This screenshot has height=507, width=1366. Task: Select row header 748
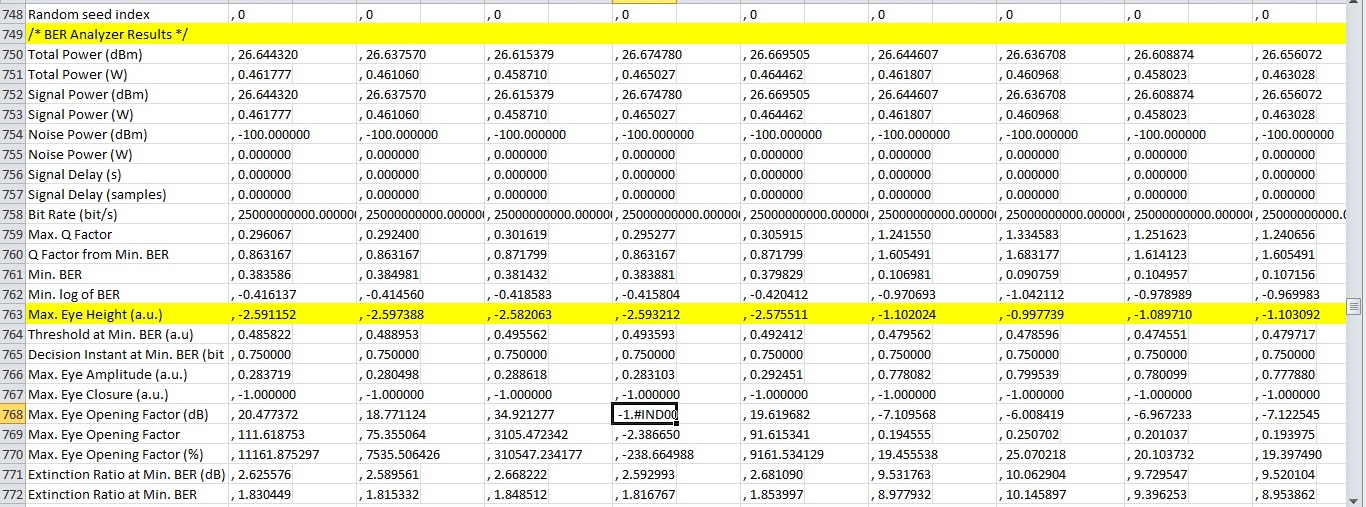pyautogui.click(x=13, y=15)
